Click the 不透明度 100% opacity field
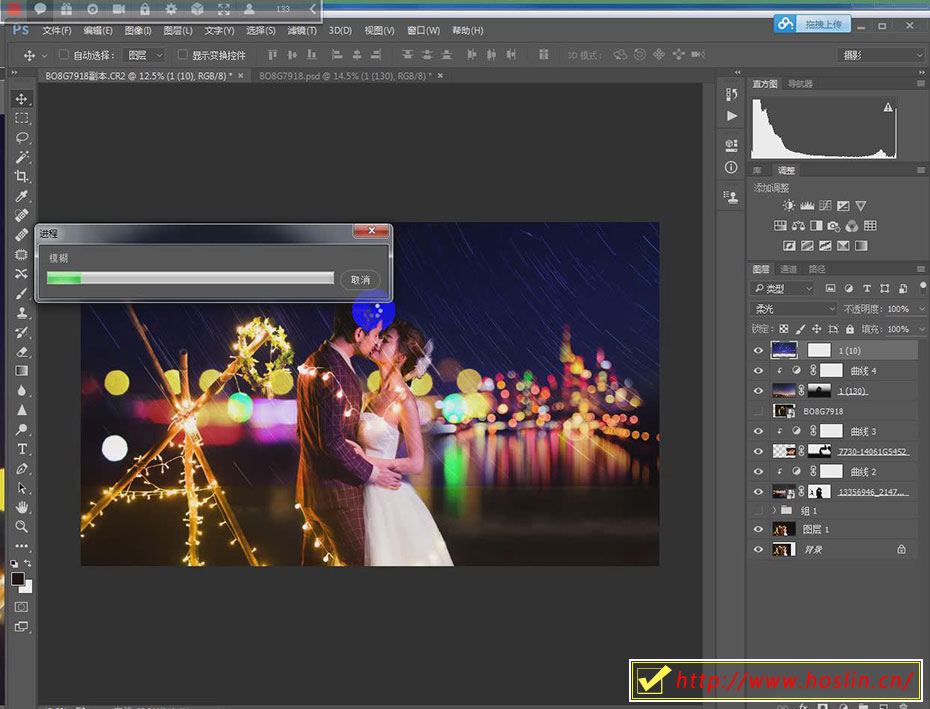 (x=898, y=309)
